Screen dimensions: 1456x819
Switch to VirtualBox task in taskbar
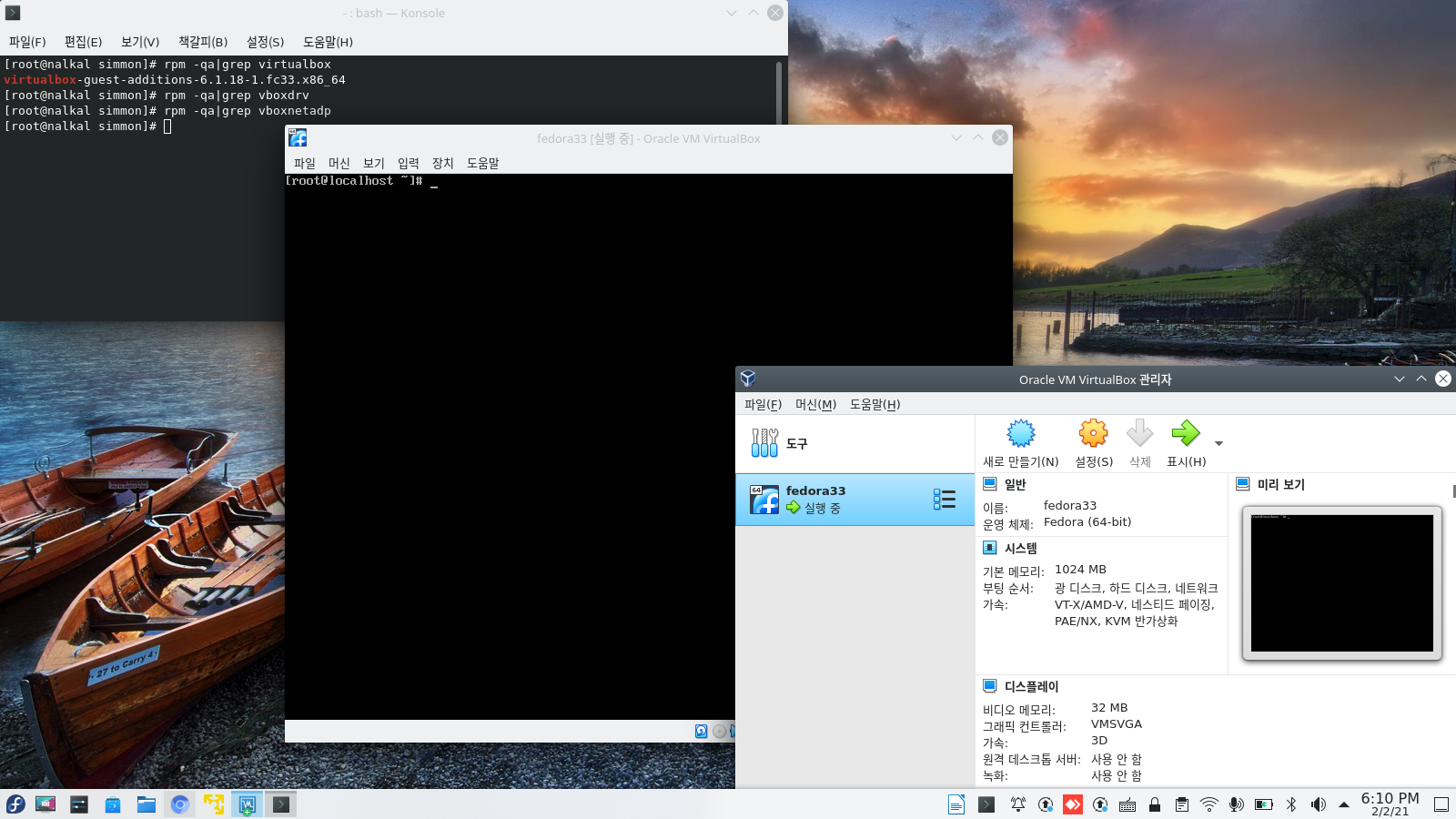point(248,804)
